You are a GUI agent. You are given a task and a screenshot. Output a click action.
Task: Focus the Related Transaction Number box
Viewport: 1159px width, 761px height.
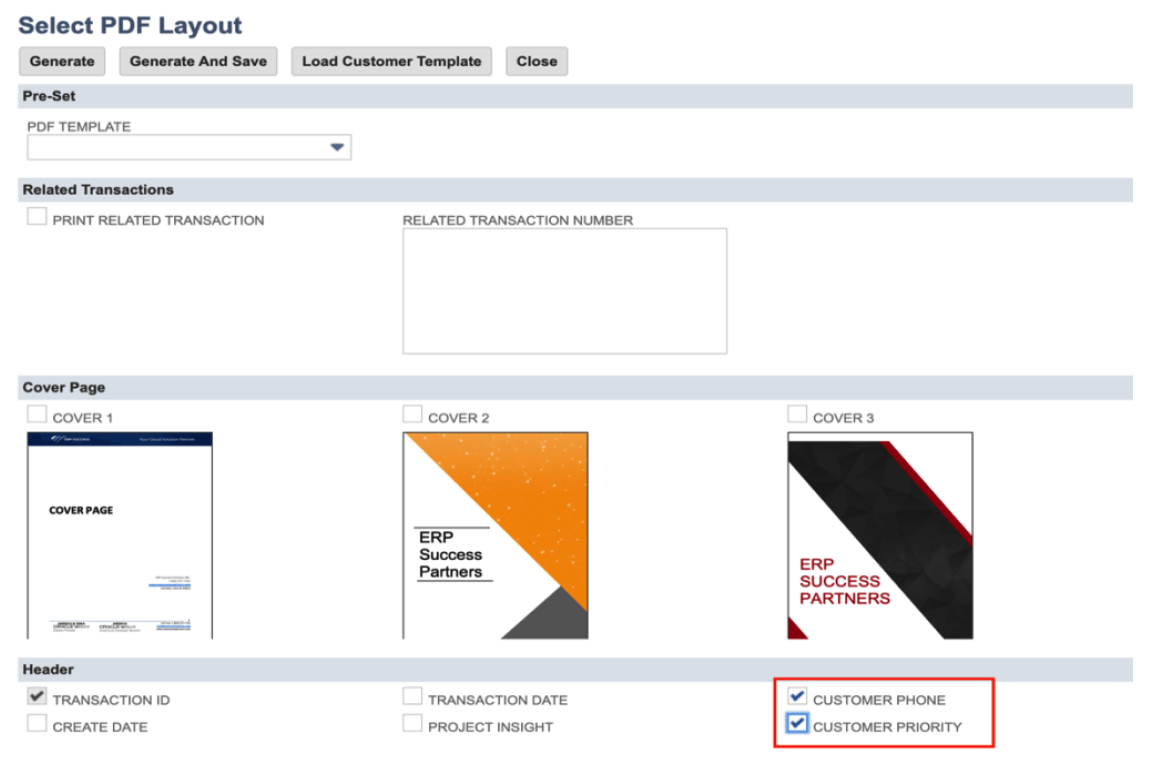point(565,291)
